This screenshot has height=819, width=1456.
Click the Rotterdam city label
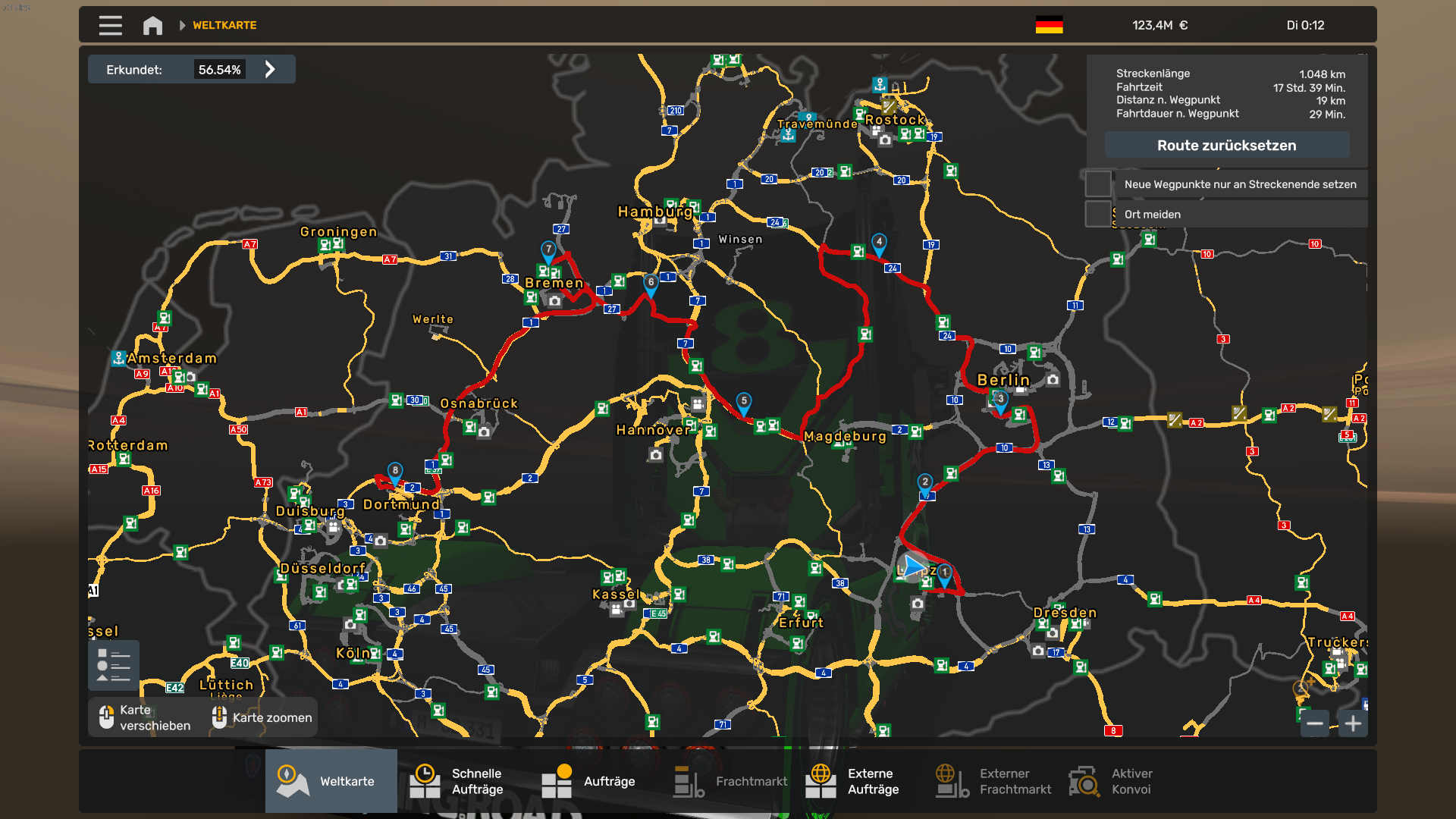tap(127, 445)
